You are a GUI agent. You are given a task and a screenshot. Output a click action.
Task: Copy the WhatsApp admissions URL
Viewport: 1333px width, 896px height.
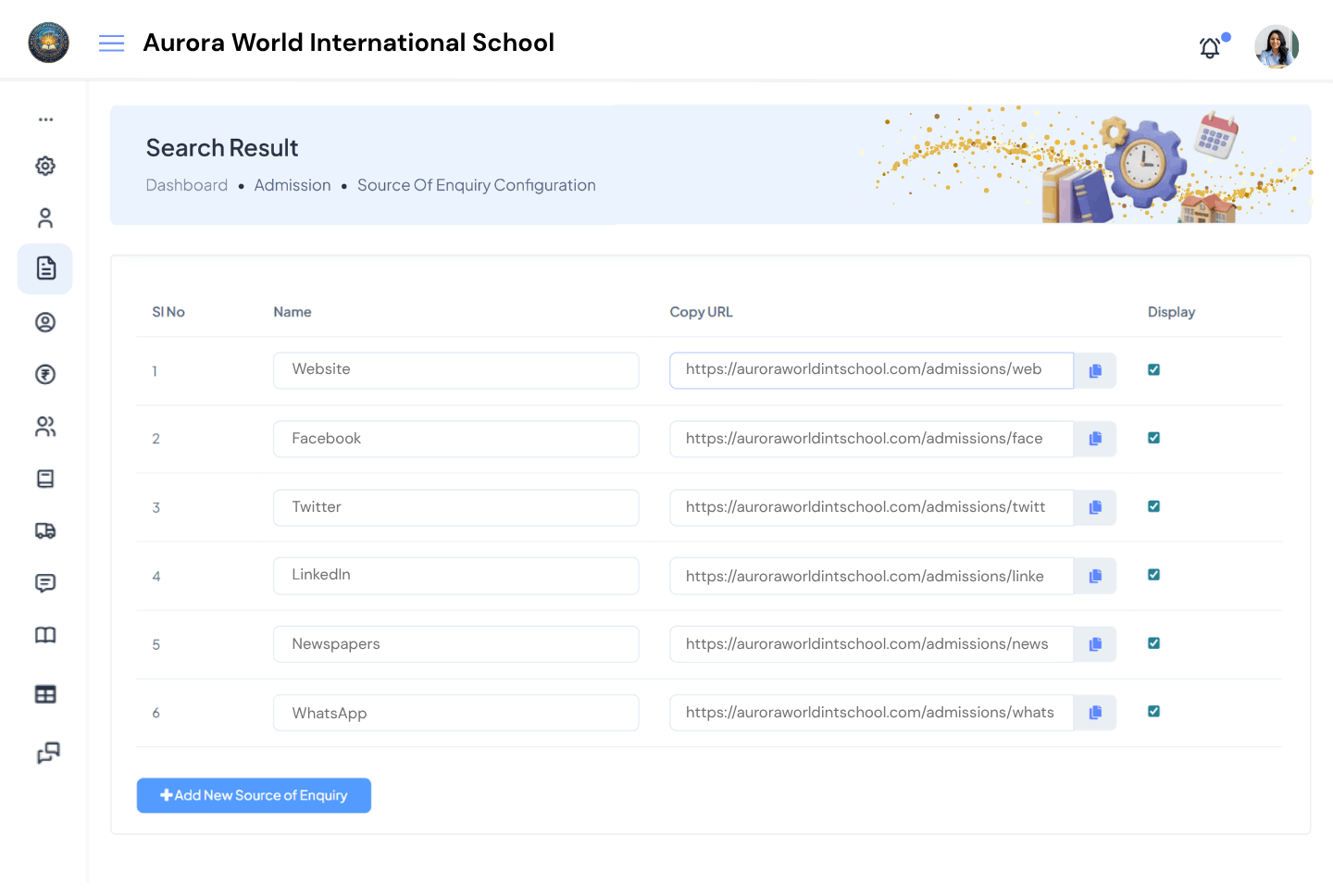[1095, 712]
